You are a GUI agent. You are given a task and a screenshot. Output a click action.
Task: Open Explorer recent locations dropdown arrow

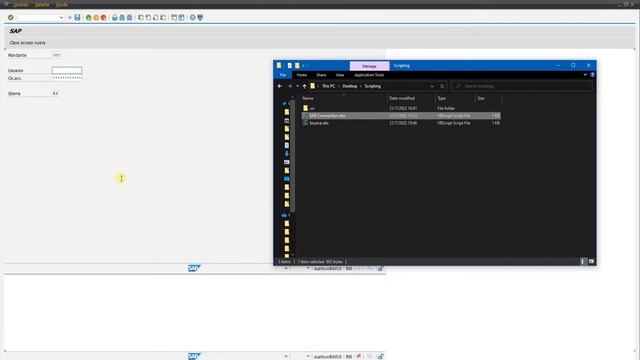pos(297,86)
